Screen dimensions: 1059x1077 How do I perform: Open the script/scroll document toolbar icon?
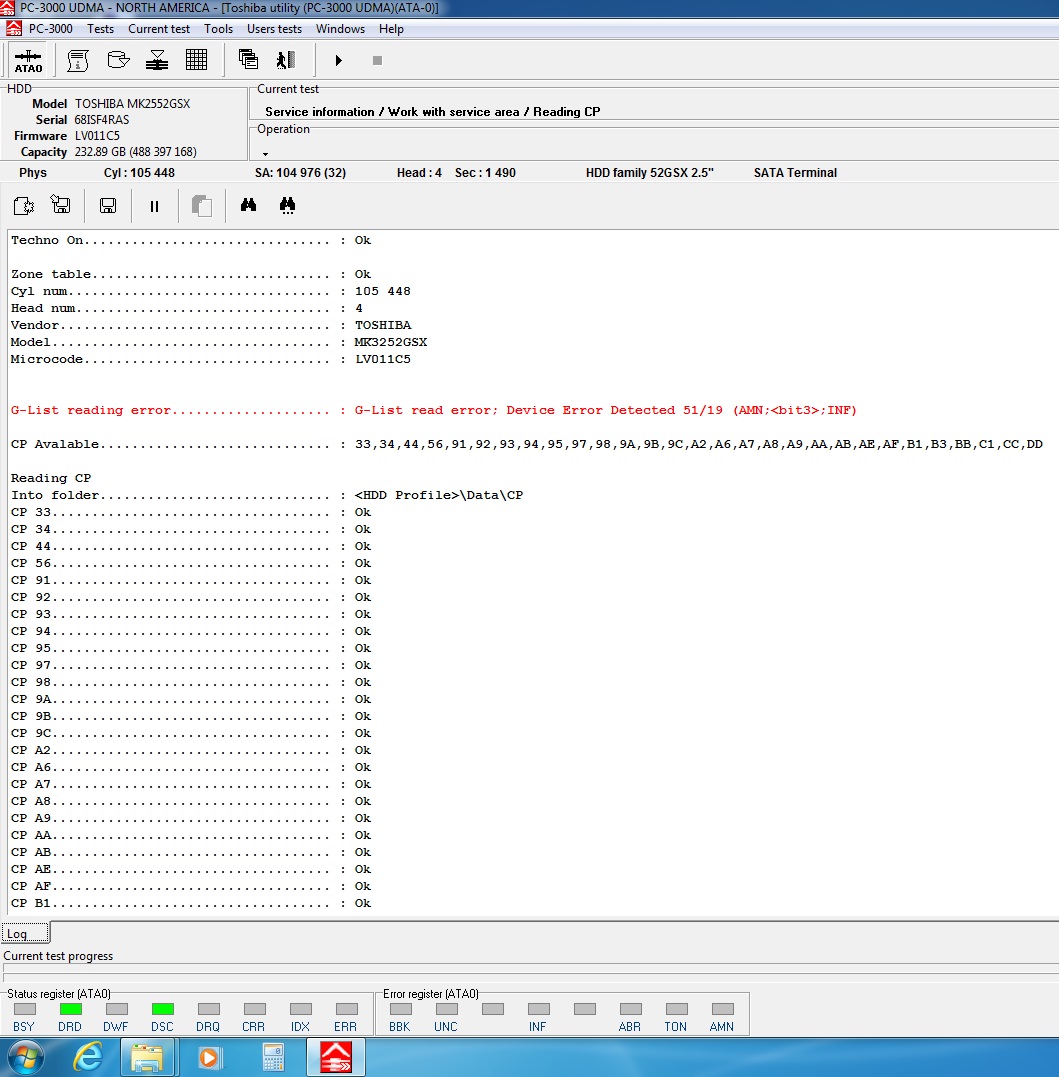click(78, 60)
